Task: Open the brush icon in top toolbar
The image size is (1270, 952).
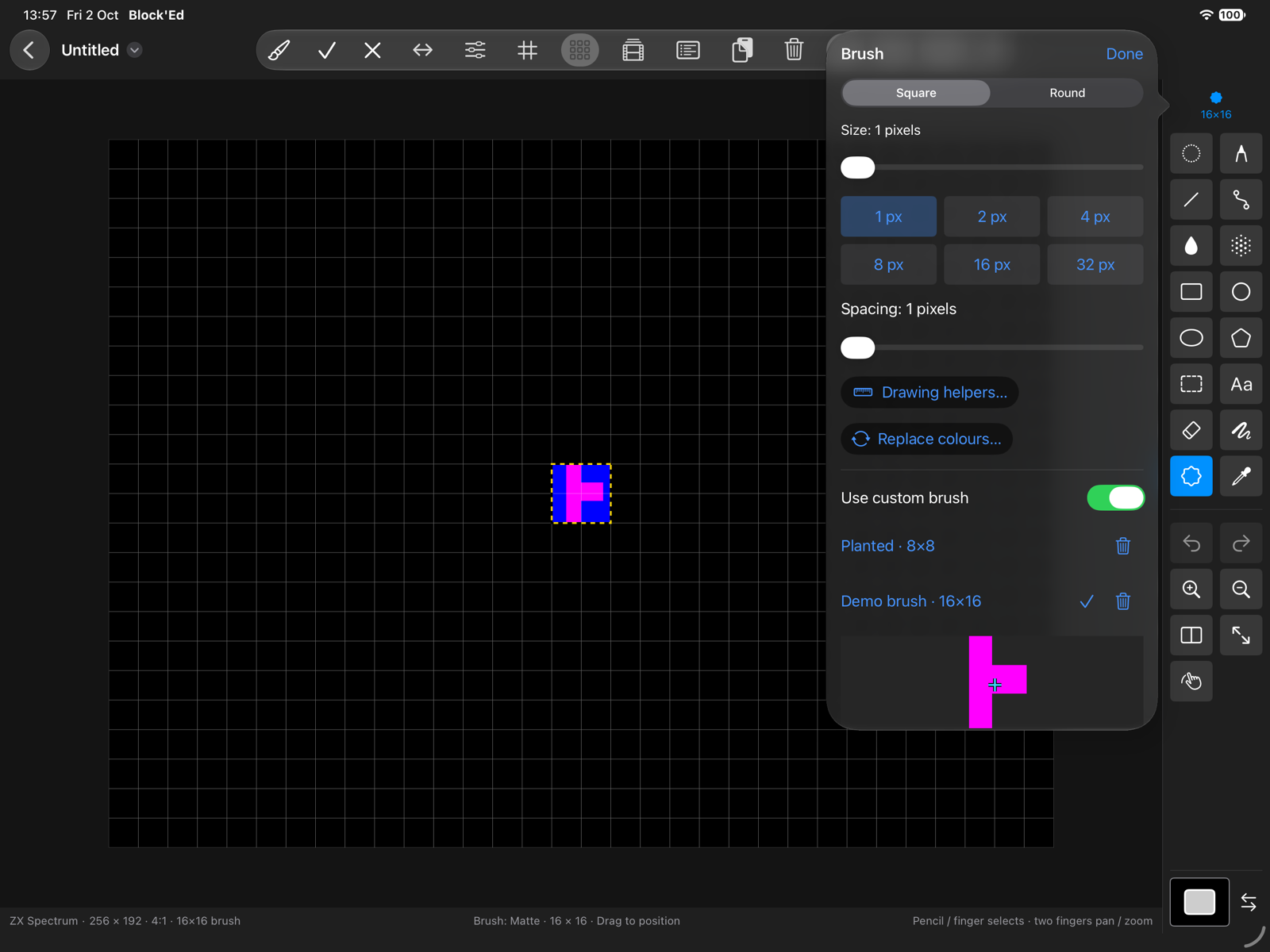Action: (x=279, y=50)
